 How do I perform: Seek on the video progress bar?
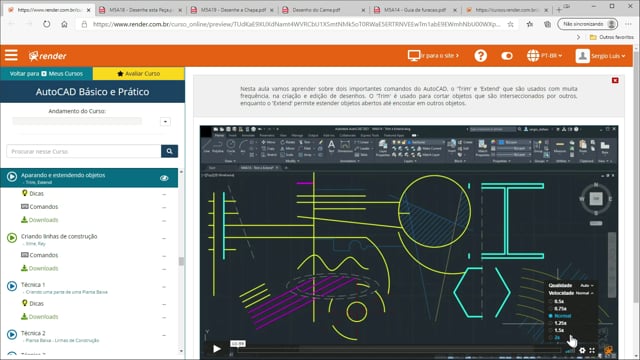click(399, 349)
